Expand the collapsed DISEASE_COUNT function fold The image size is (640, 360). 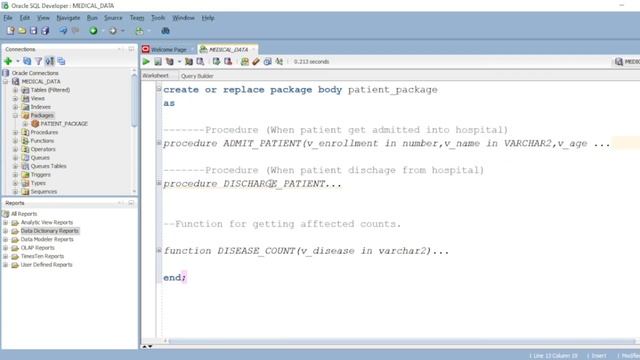click(159, 250)
